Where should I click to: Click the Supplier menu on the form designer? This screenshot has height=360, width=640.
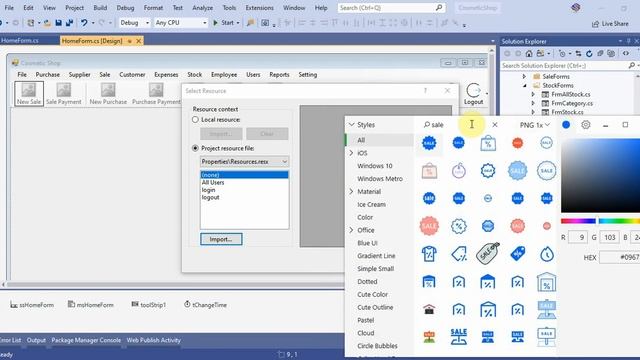[80, 75]
